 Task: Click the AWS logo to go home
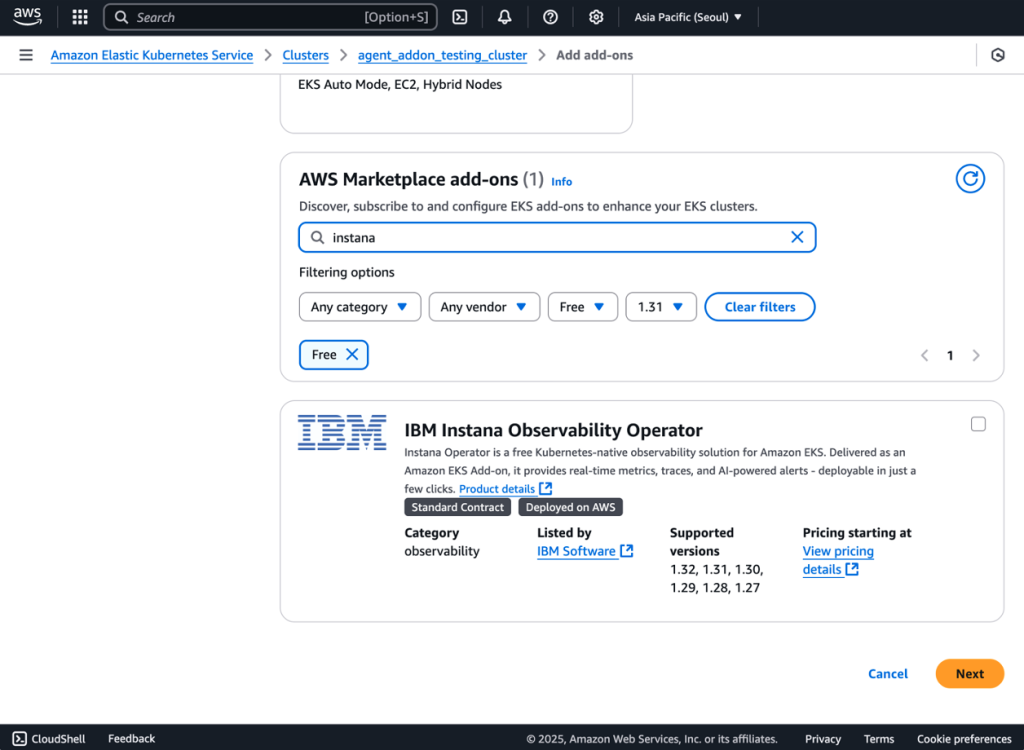click(27, 15)
